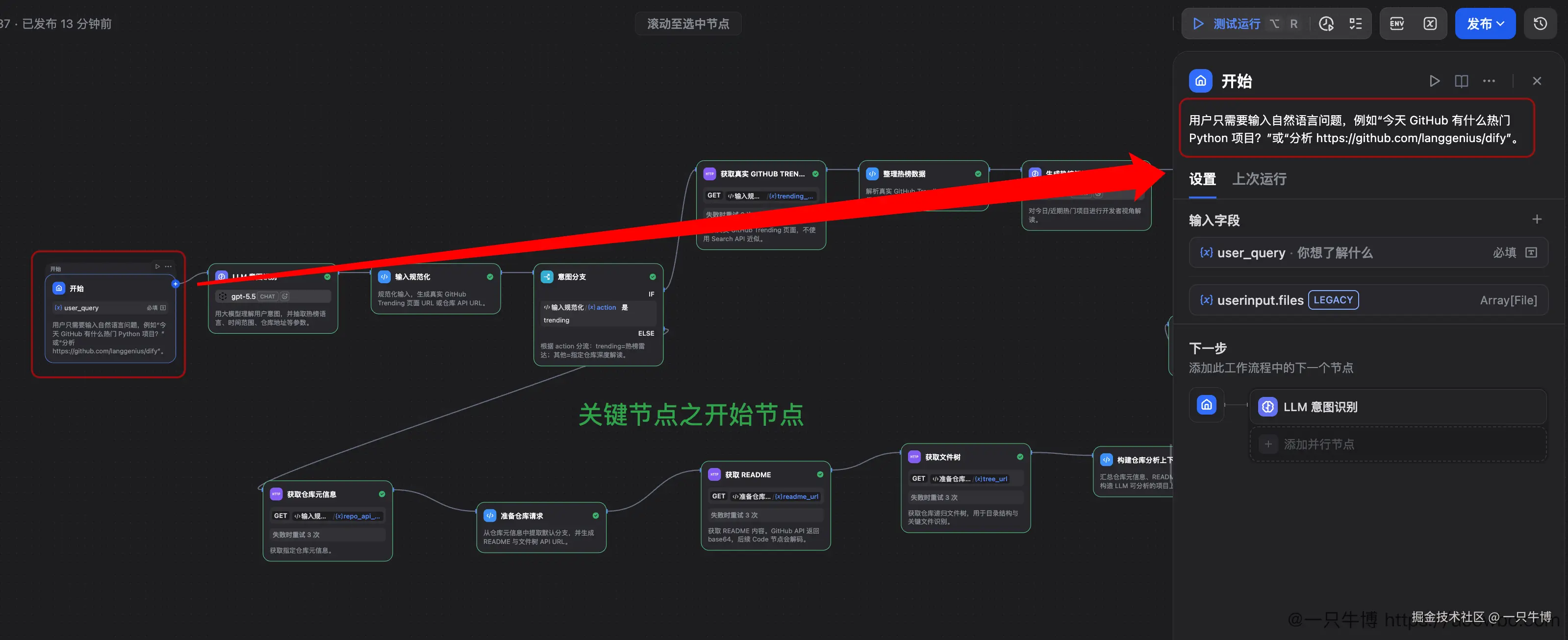
Task: Open the conversation variables {x} icon in toolbar
Action: (1430, 24)
